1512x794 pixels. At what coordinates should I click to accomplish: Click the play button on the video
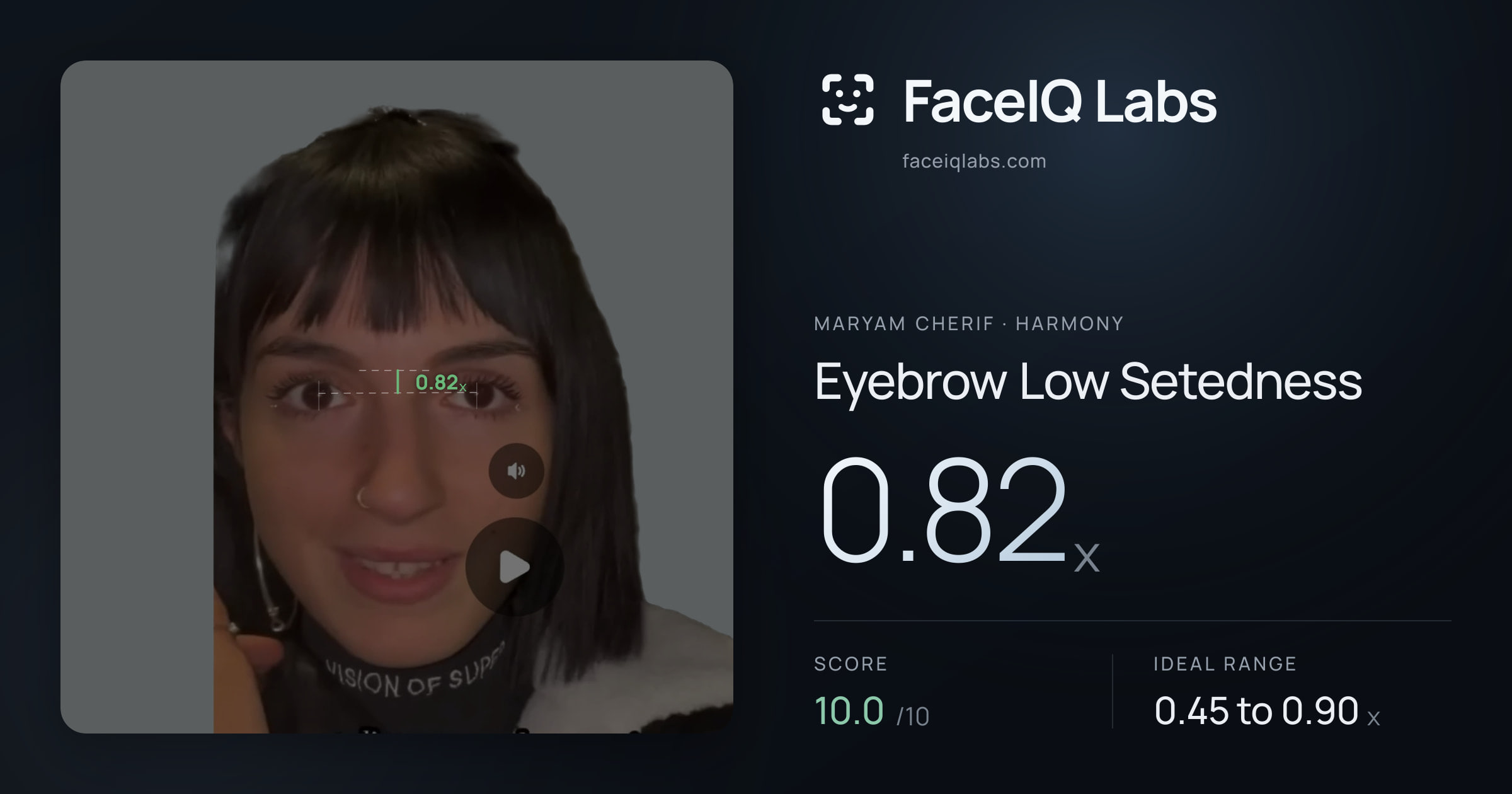pos(515,567)
